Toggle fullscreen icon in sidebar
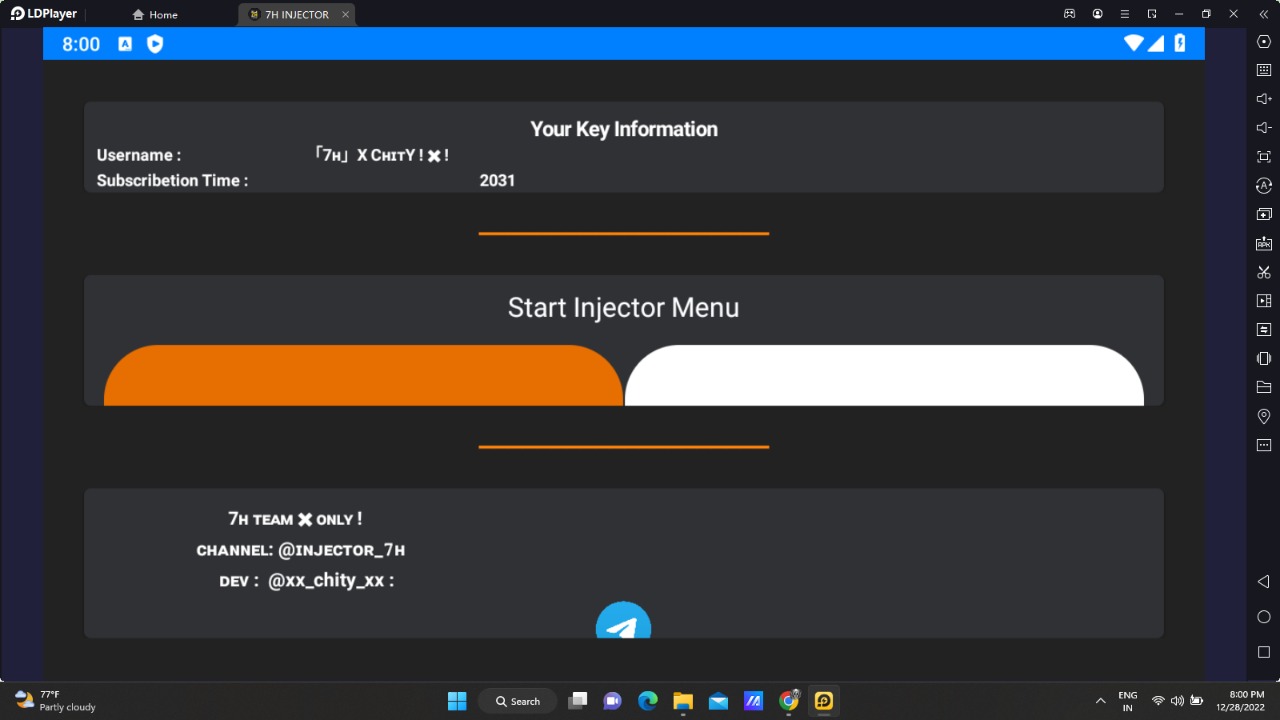The width and height of the screenshot is (1280, 720). [1264, 157]
